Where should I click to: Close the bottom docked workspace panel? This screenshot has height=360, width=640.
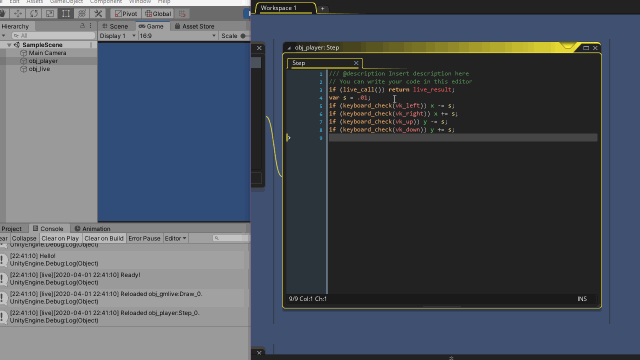[259, 353]
